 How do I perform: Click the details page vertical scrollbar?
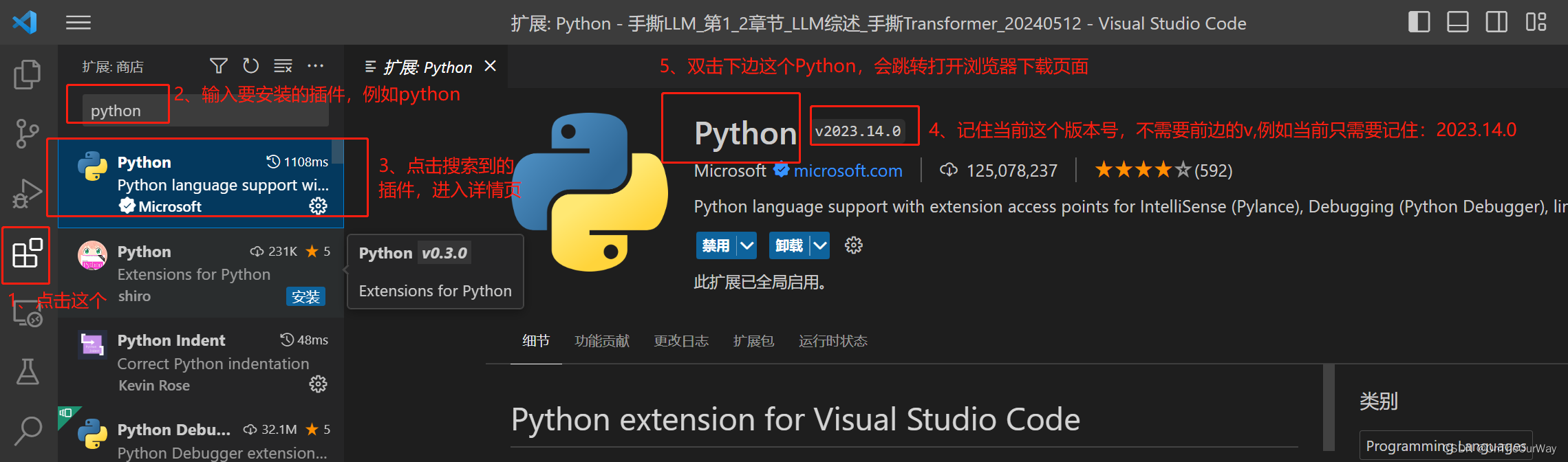click(x=1329, y=408)
